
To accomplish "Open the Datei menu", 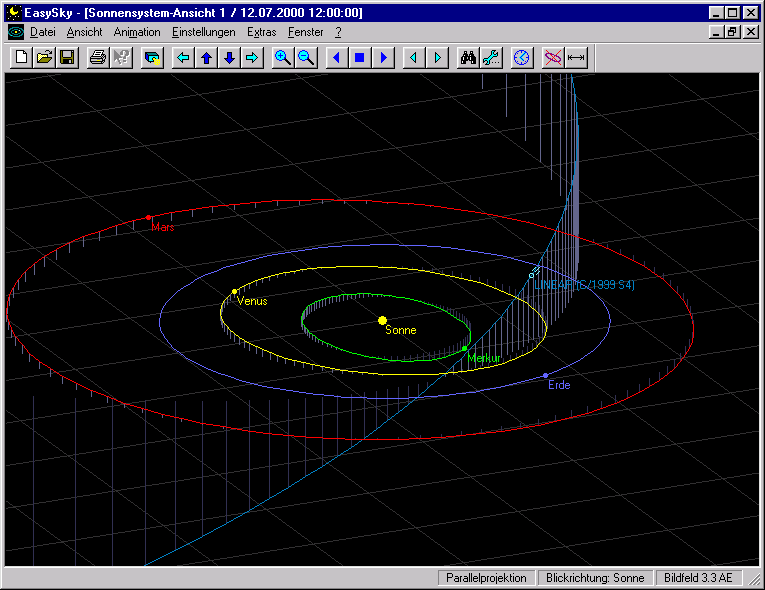I will coord(42,32).
